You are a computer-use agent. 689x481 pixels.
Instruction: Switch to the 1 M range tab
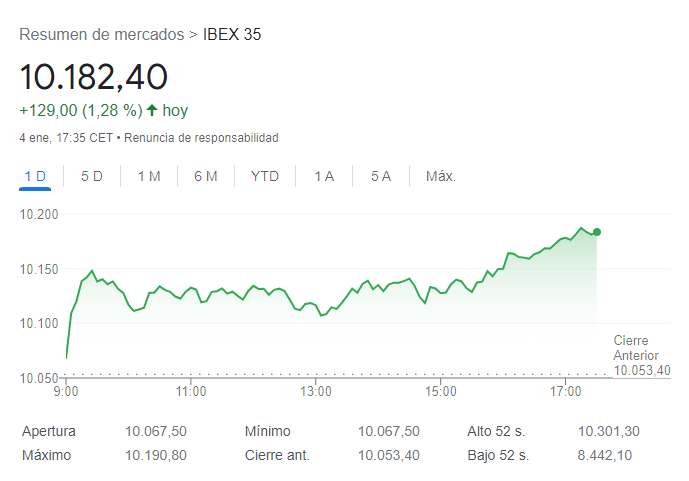click(149, 176)
